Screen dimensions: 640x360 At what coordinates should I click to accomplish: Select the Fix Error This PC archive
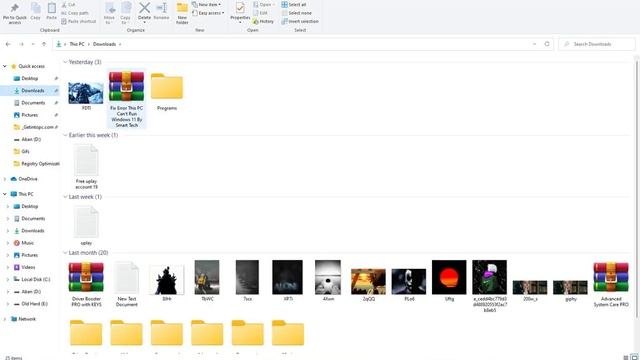127,99
